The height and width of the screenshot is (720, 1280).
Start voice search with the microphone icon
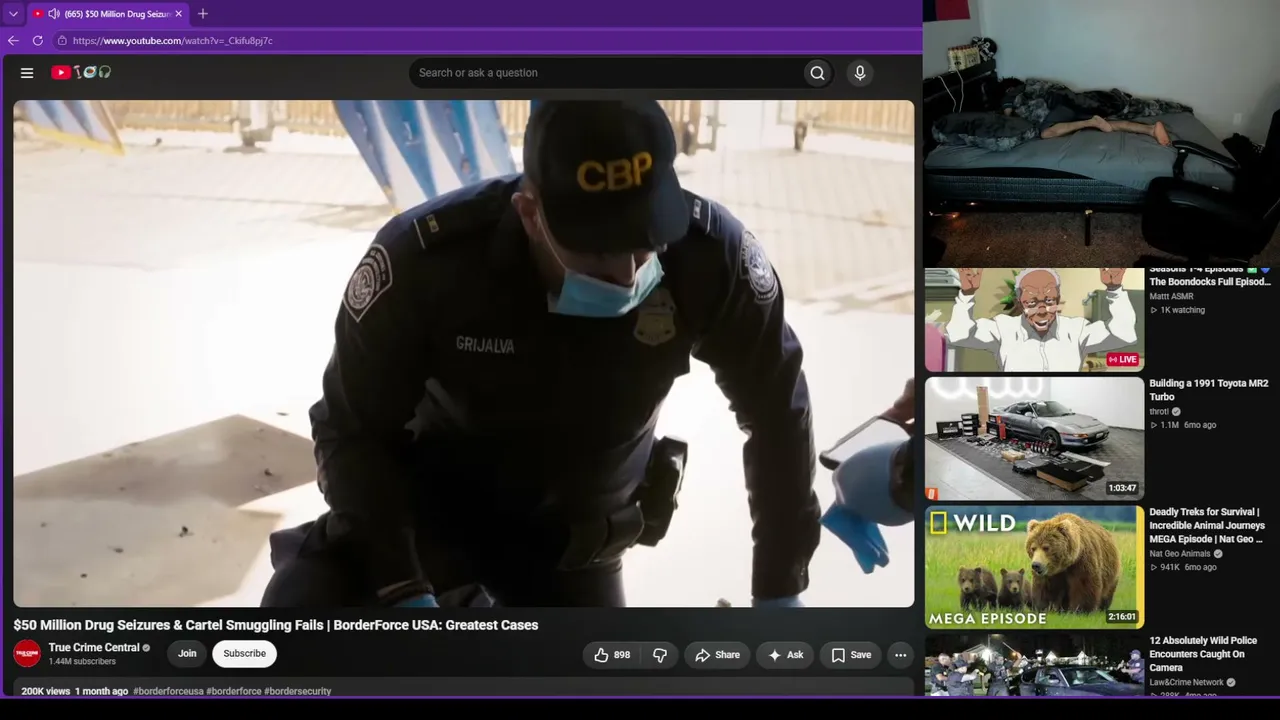pos(860,73)
